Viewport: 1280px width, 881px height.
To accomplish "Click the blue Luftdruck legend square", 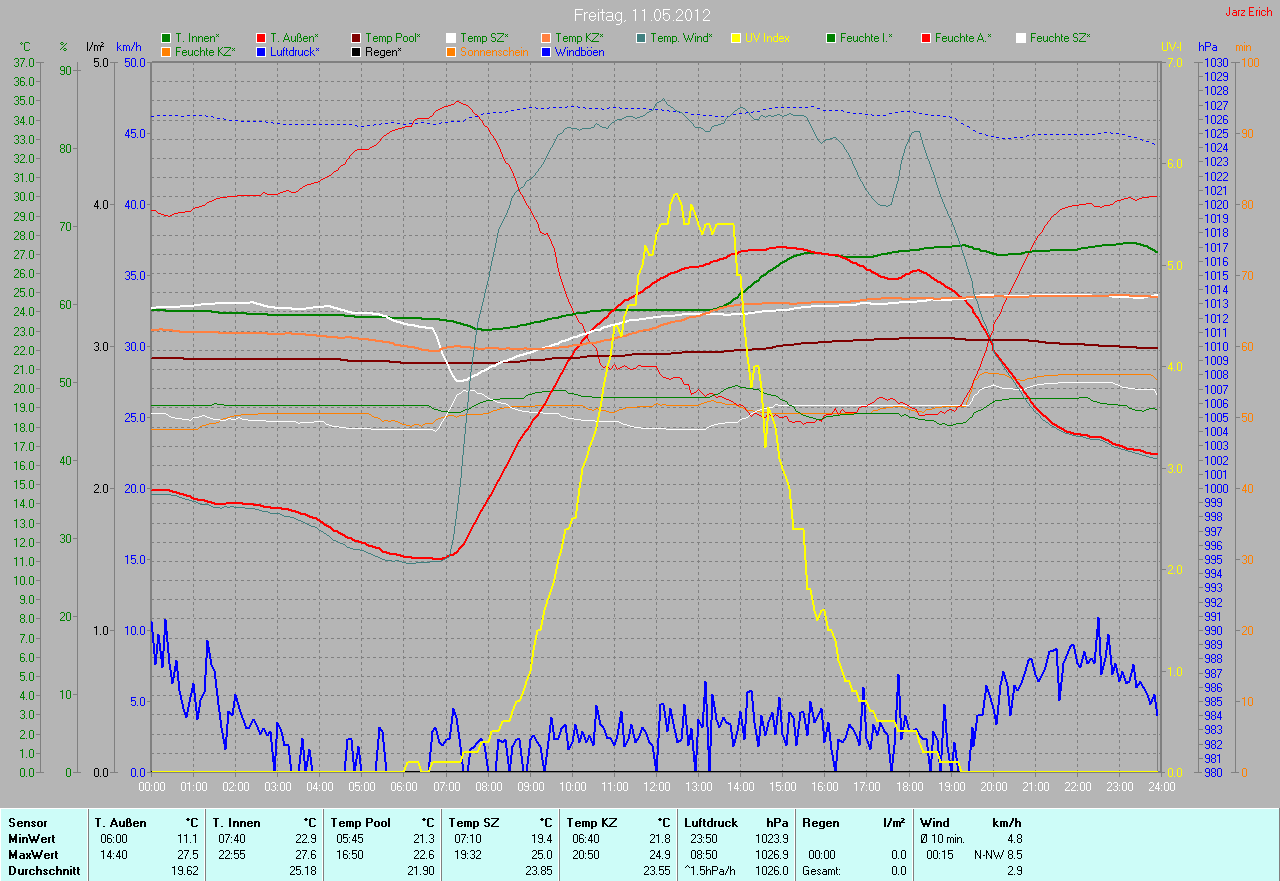I will [x=261, y=52].
